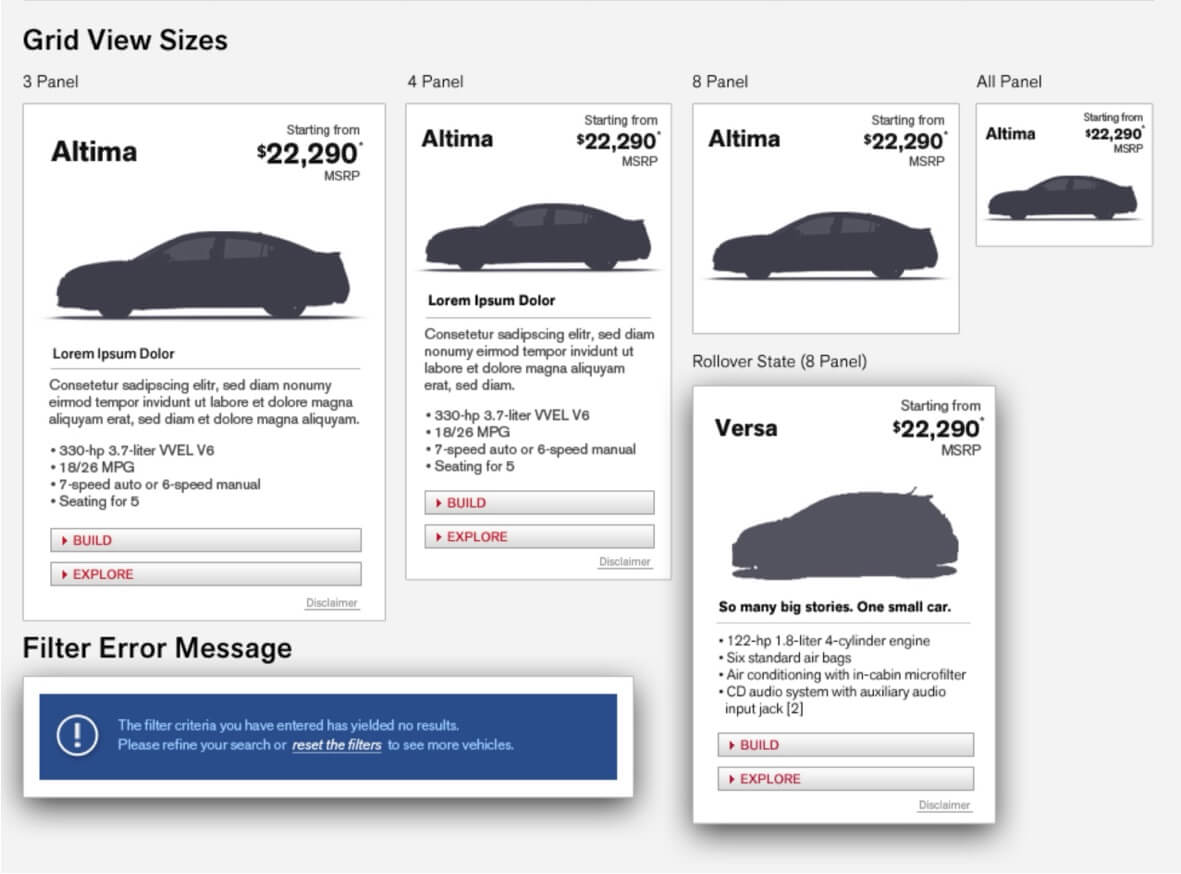
Task: Click 'Lorem Ipsum Dolor' heading in 3 Panel card
Action: pos(113,353)
